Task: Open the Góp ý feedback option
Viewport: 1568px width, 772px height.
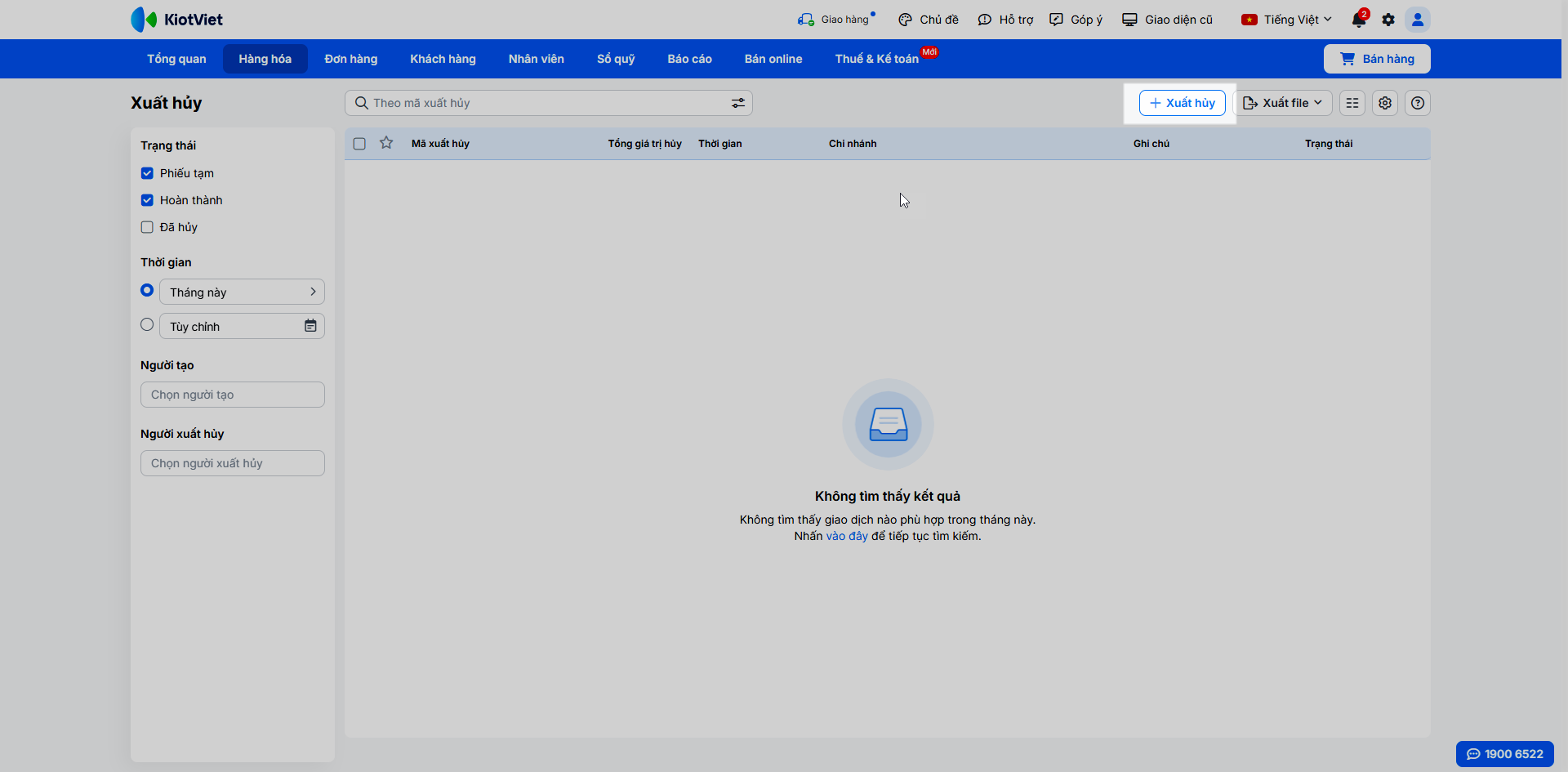Action: [1076, 20]
